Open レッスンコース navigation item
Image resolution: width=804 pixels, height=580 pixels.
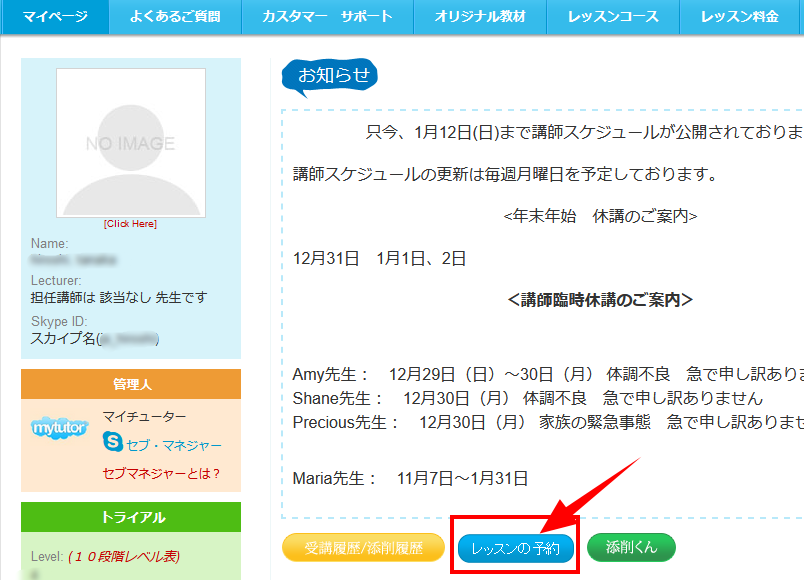point(613,16)
